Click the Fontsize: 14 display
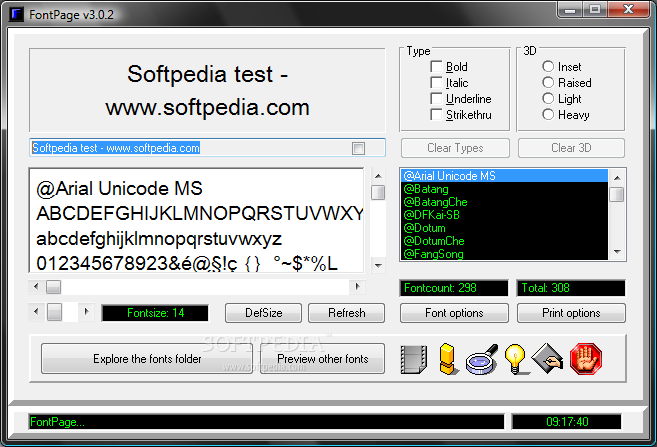Image resolution: width=657 pixels, height=447 pixels. click(x=155, y=313)
